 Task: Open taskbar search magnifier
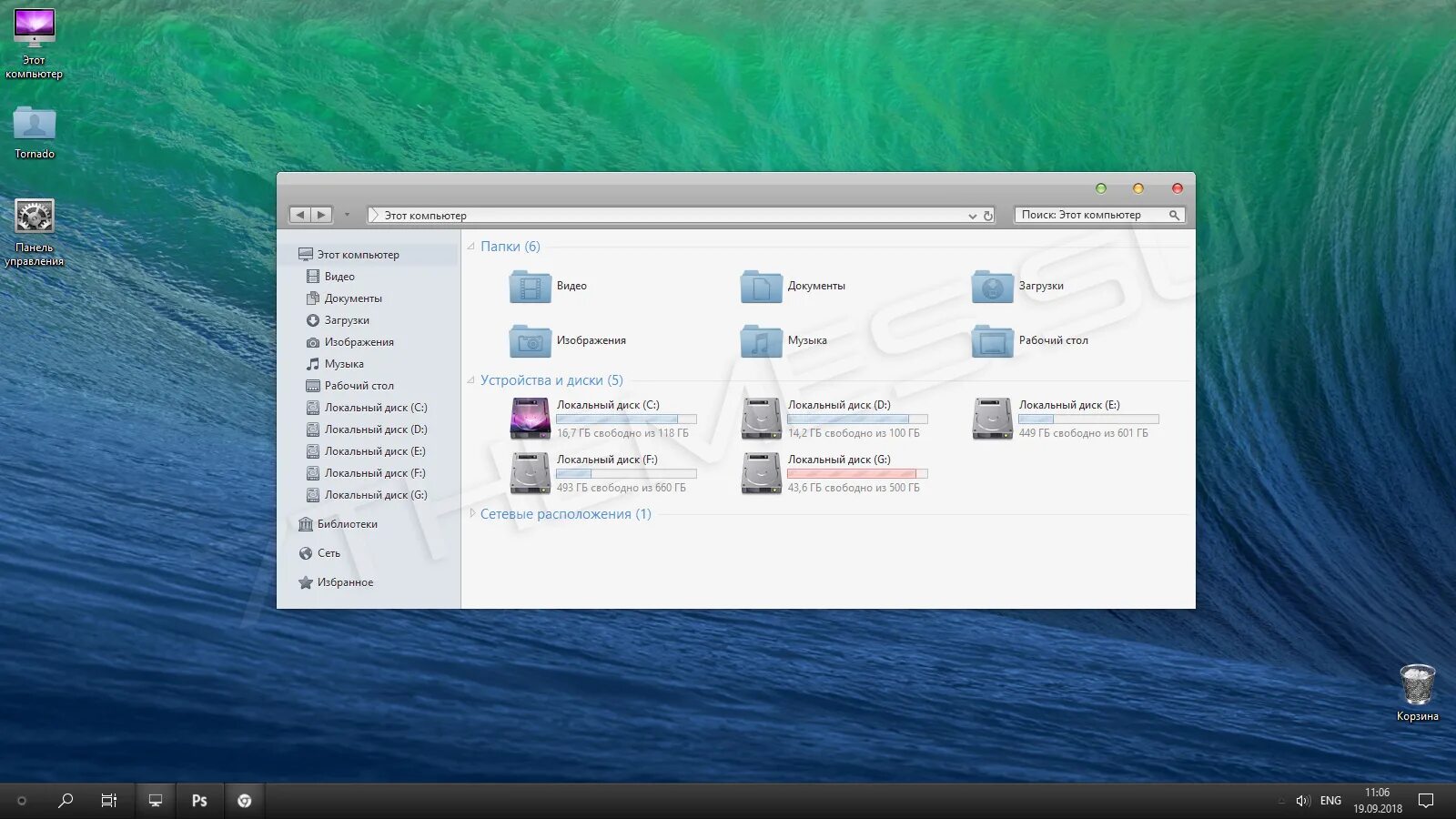66,801
